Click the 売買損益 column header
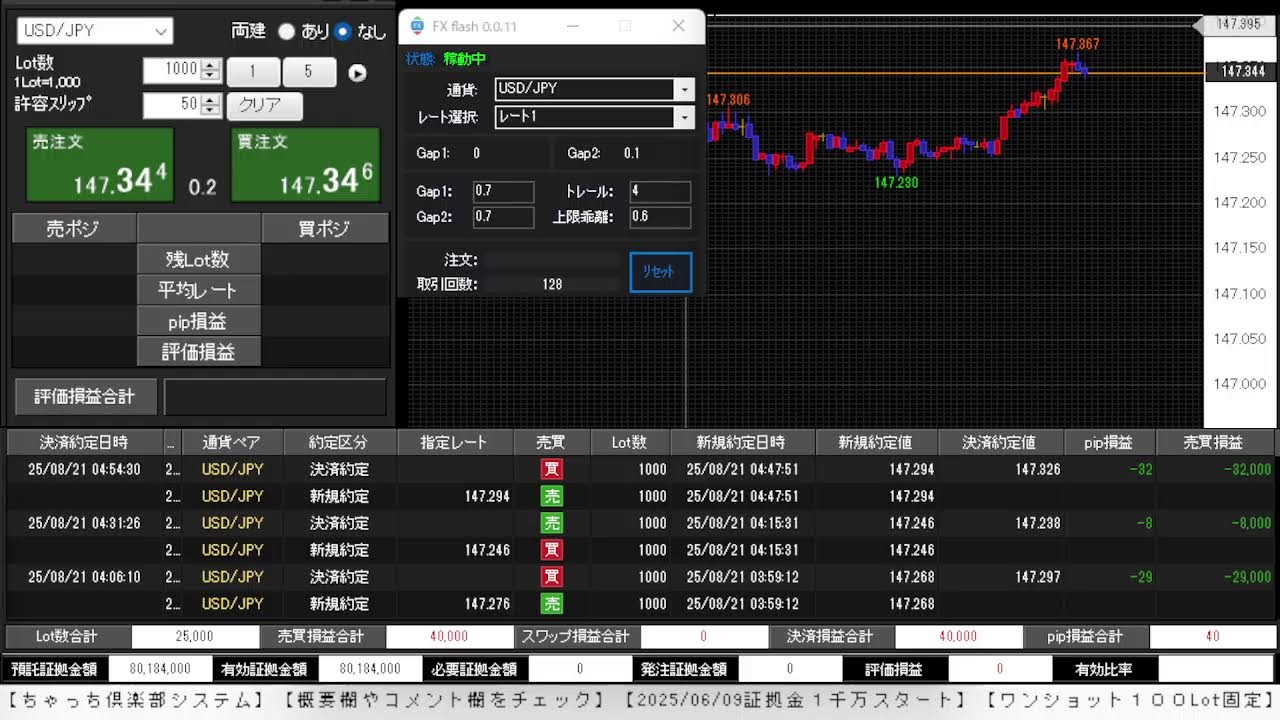 click(1214, 442)
